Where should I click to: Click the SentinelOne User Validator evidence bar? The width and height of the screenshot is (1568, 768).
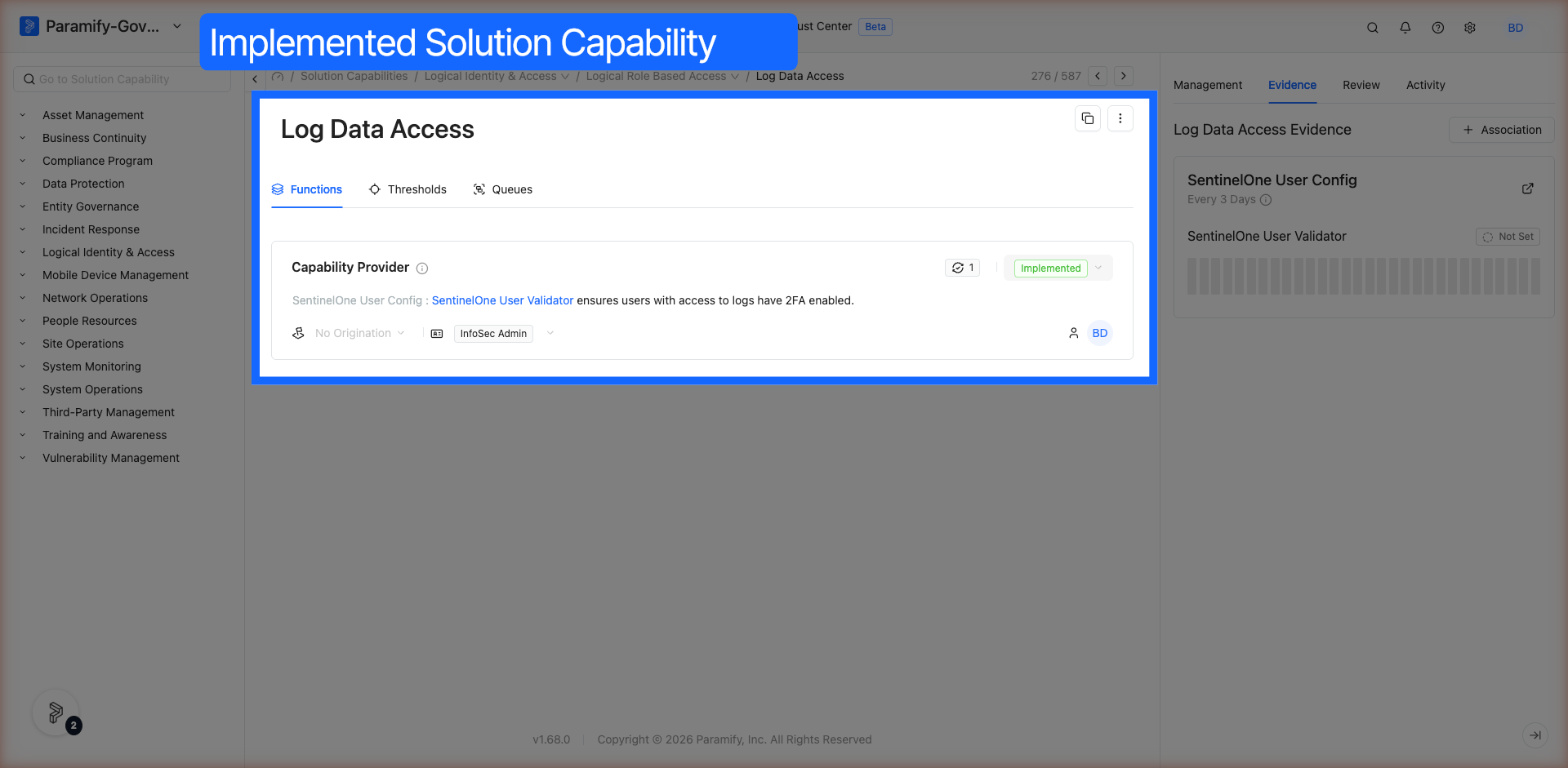[1364, 276]
